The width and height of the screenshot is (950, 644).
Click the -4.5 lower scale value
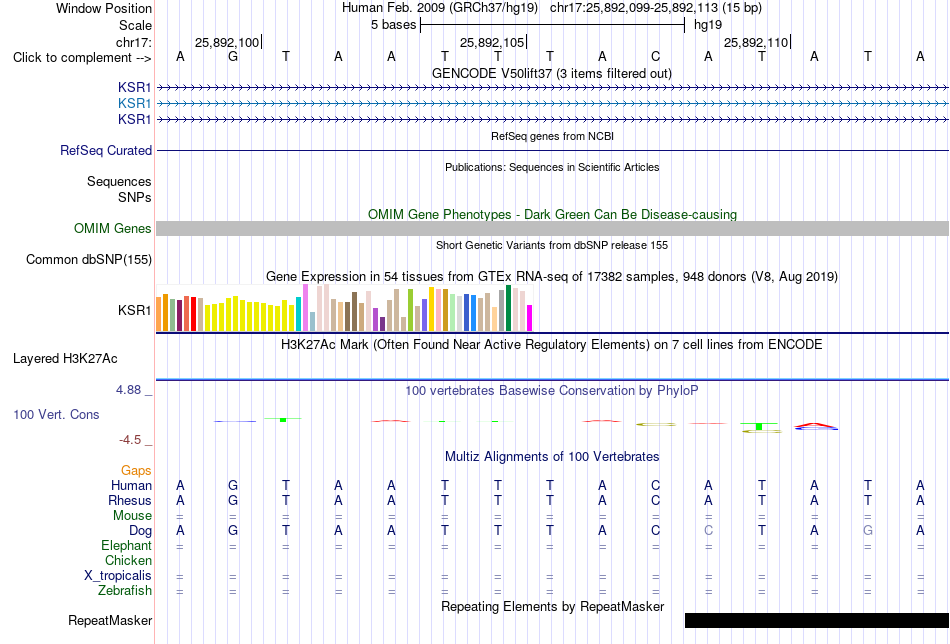(130, 440)
